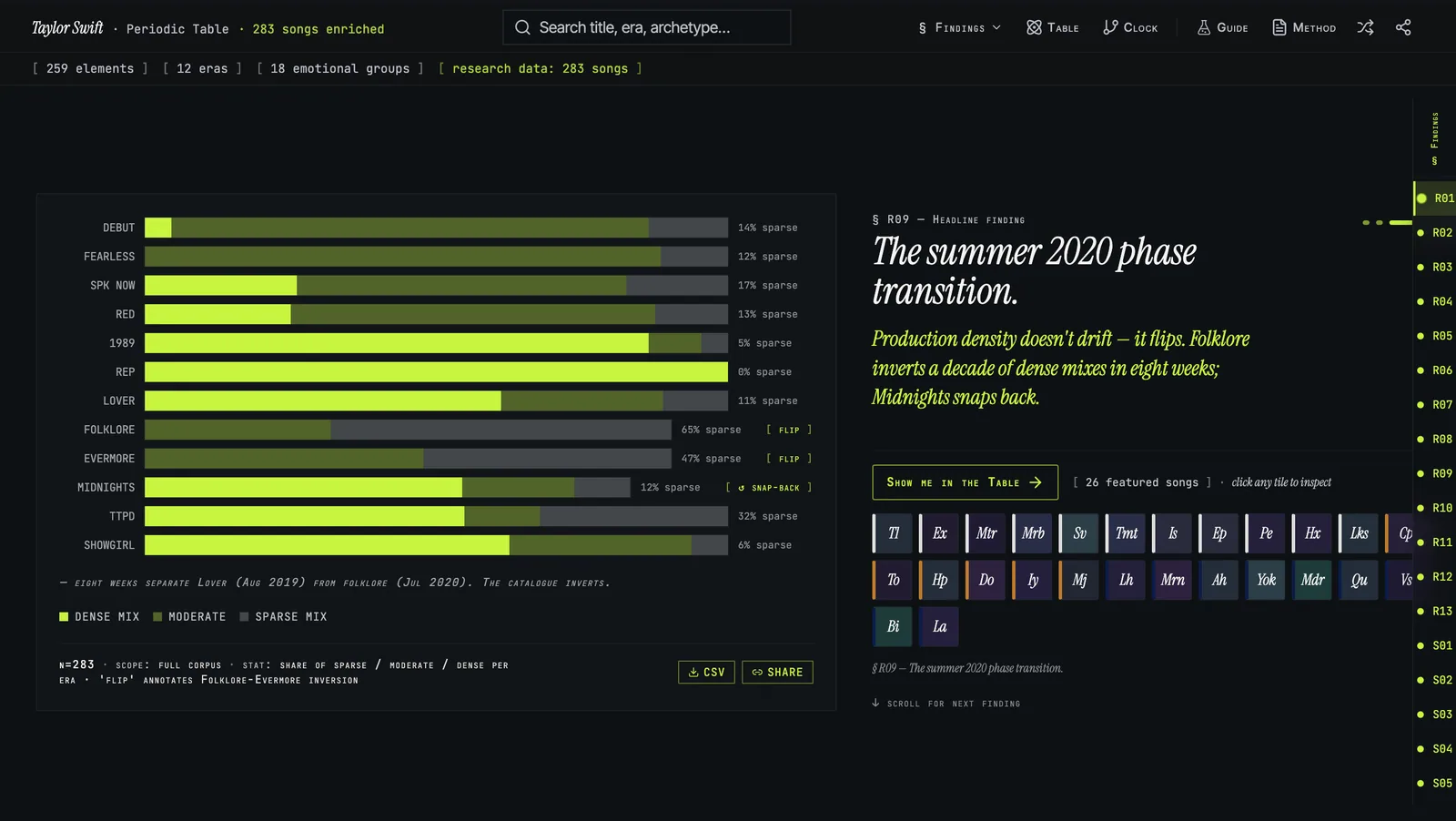Inspect the La song tile
This screenshot has width=1456, height=821.
(939, 626)
